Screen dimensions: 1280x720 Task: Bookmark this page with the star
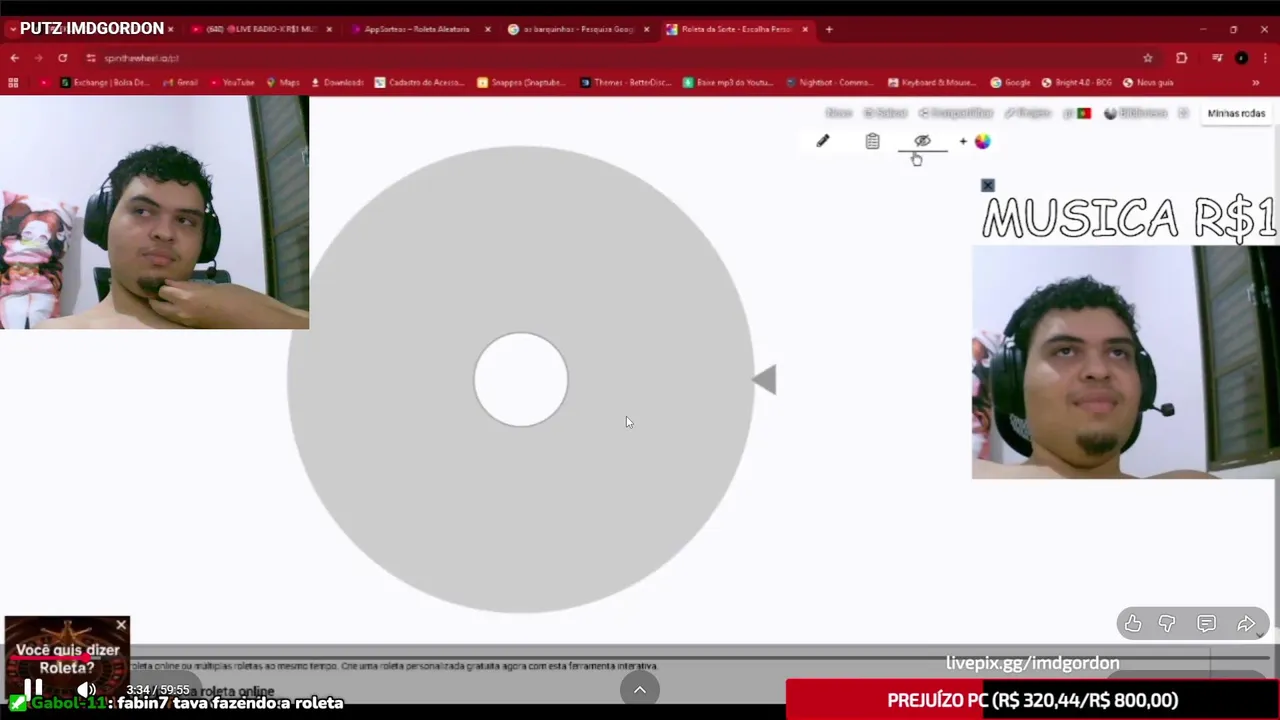[1147, 58]
